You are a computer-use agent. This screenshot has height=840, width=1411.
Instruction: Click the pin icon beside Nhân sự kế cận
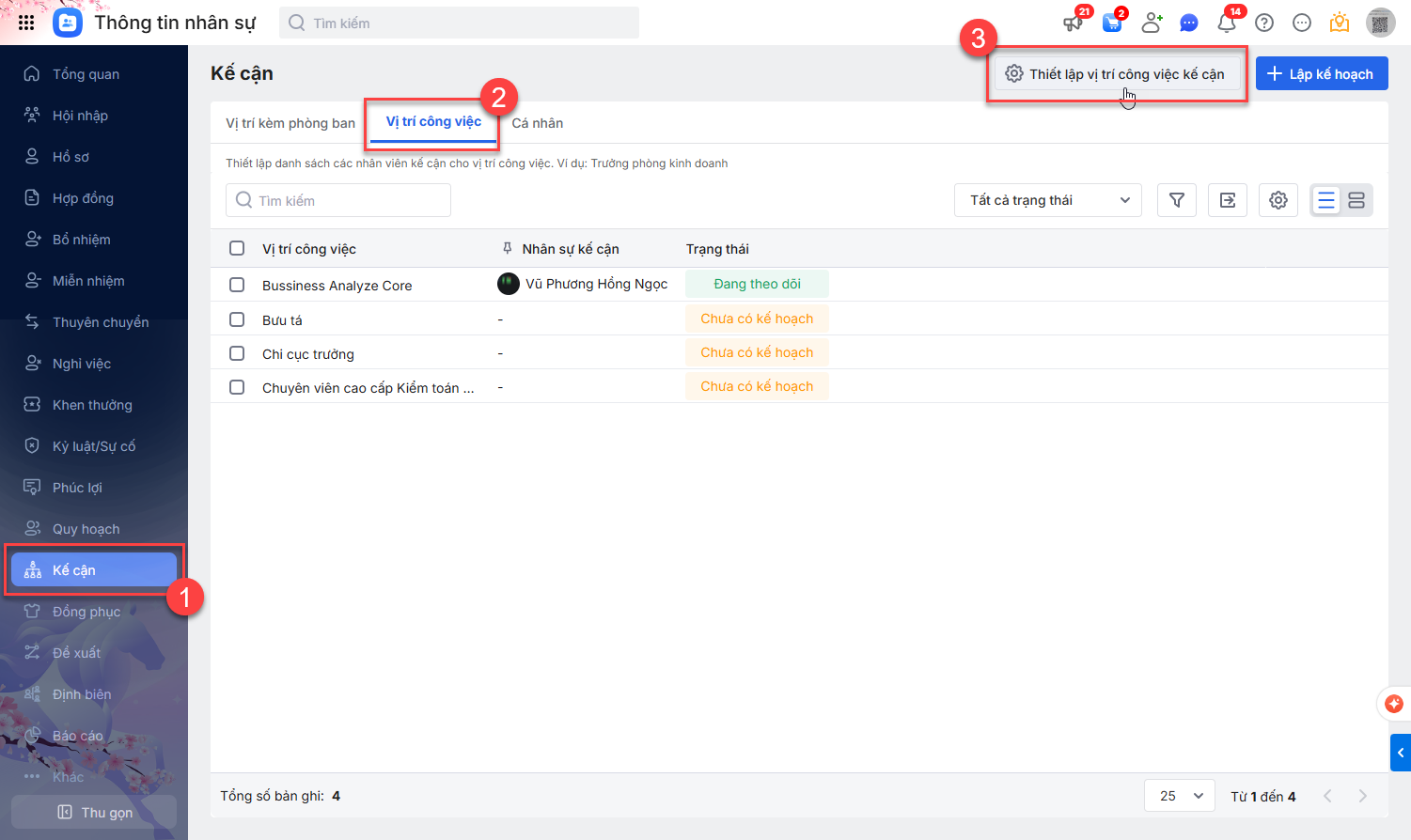click(x=508, y=248)
